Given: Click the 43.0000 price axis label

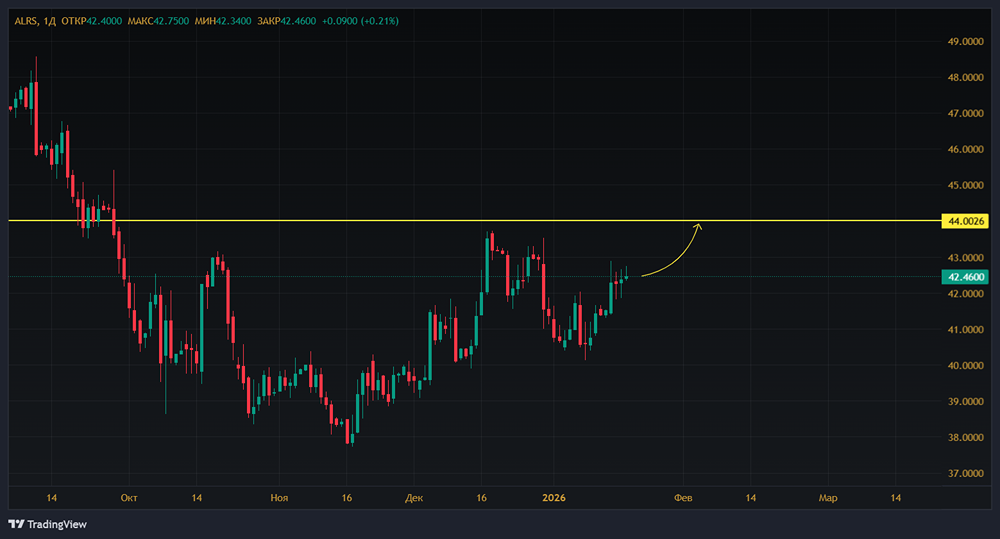Looking at the screenshot, I should (x=966, y=258).
